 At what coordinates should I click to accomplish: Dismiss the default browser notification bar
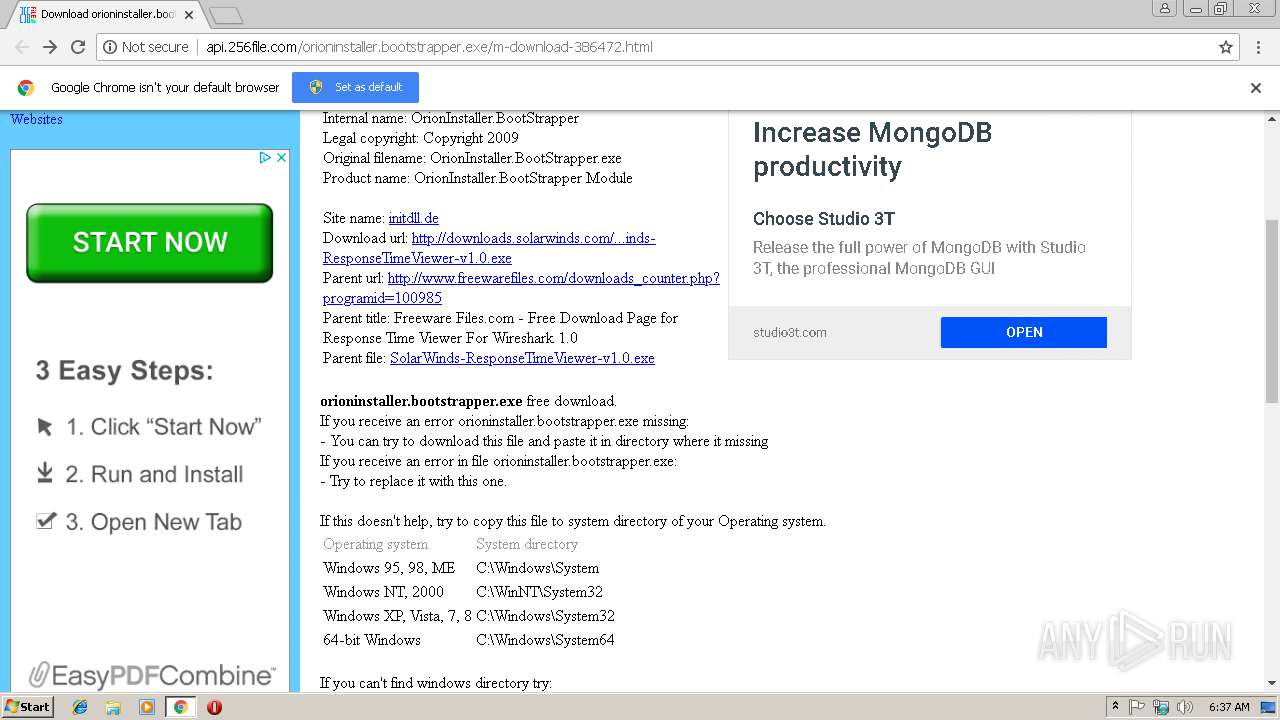pos(1256,88)
